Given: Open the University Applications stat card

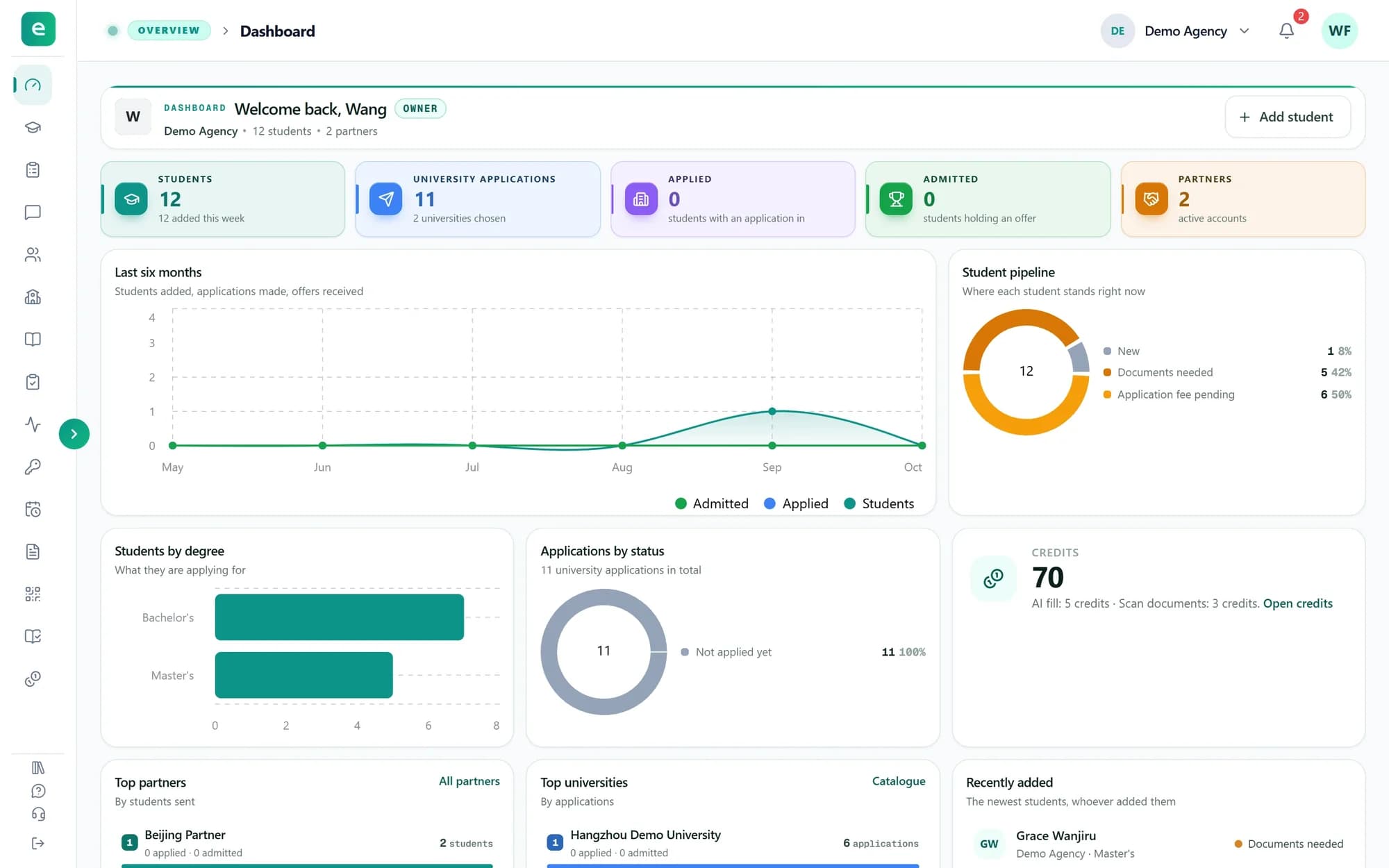Looking at the screenshot, I should 478,199.
